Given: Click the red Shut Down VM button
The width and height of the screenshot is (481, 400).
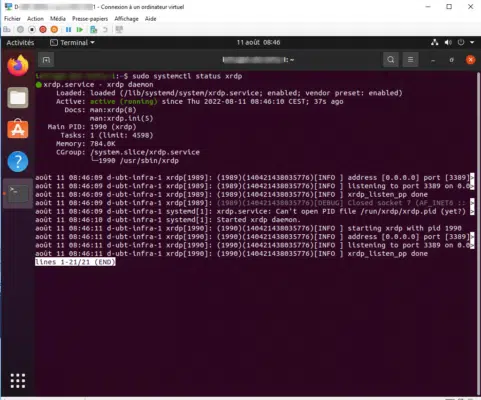Looking at the screenshot, I should tap(43, 30).
